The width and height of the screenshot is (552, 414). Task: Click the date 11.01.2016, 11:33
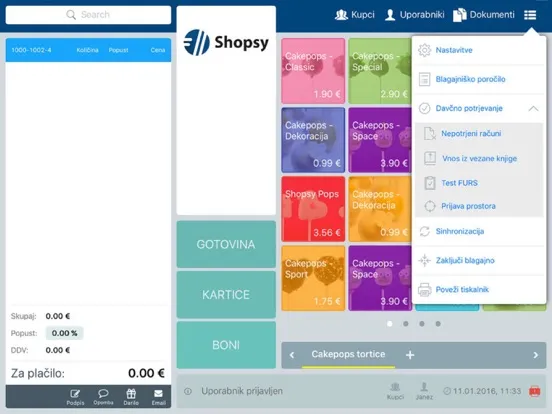tap(487, 391)
